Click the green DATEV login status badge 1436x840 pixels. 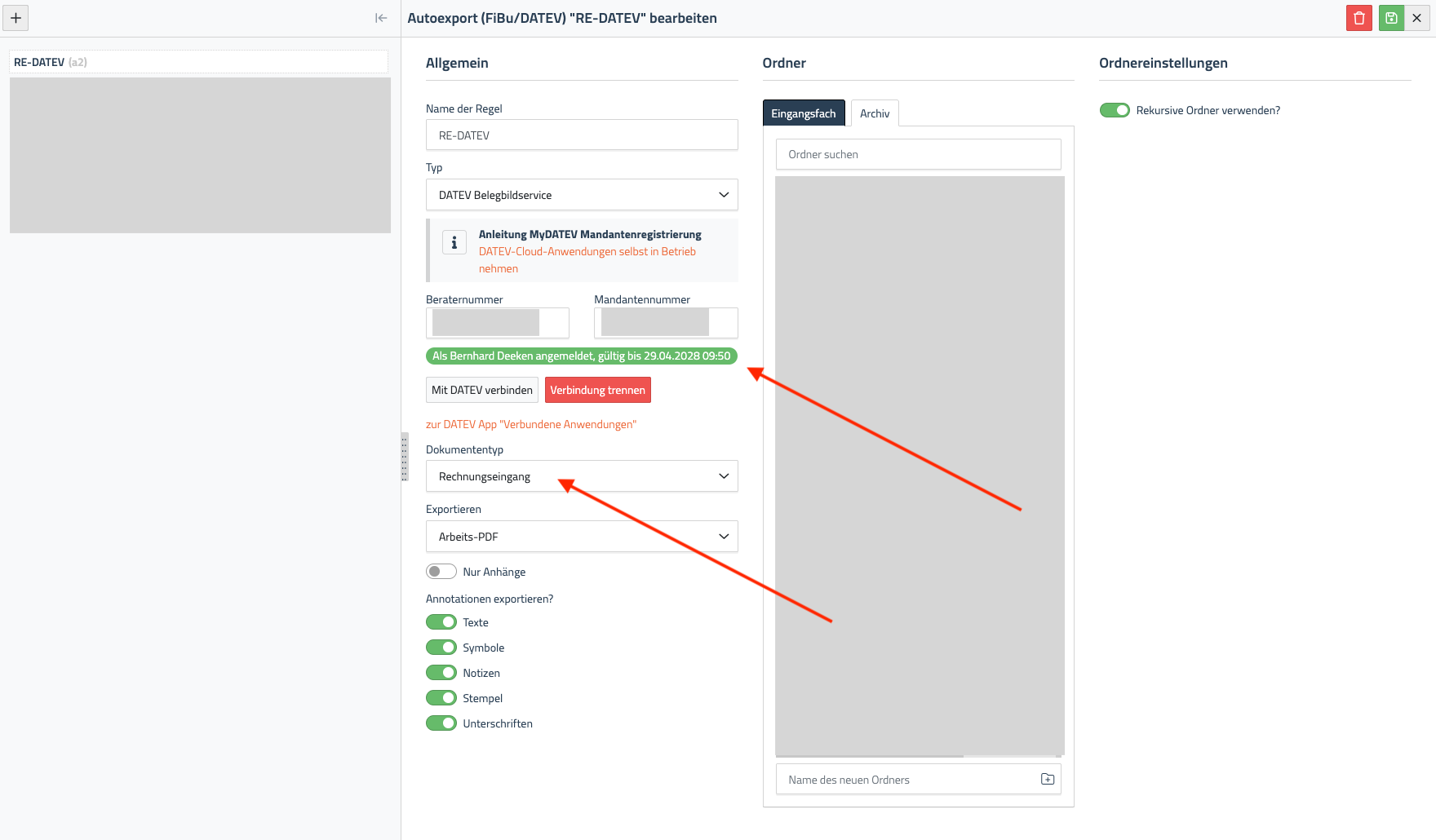click(582, 356)
